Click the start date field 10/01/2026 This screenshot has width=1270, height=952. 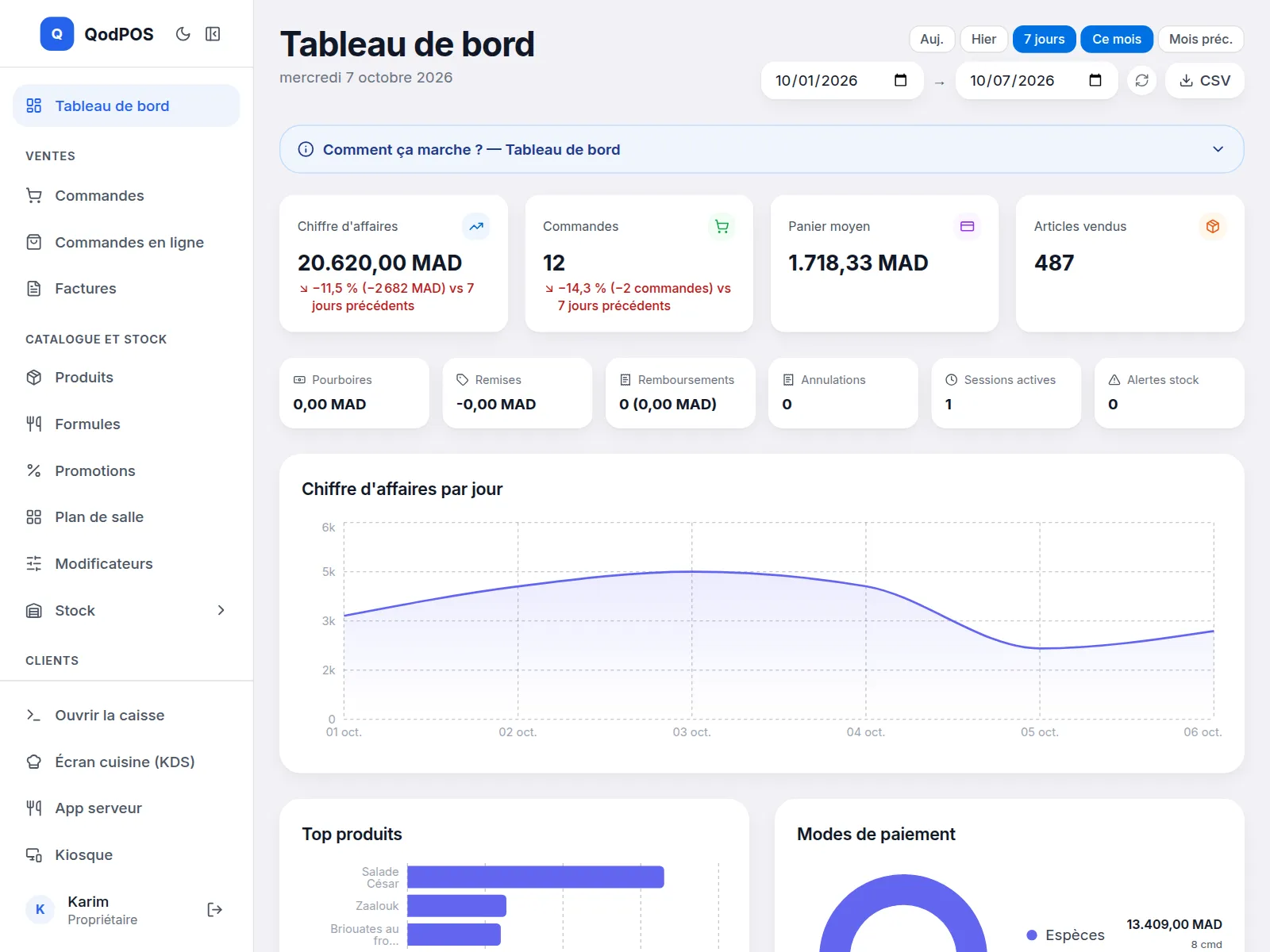pyautogui.click(x=842, y=80)
